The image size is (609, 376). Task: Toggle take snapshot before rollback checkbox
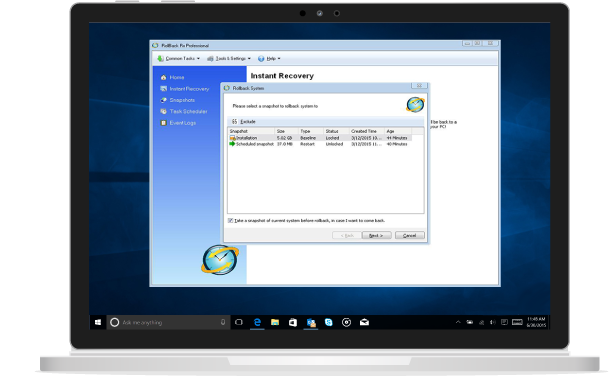tap(230, 220)
